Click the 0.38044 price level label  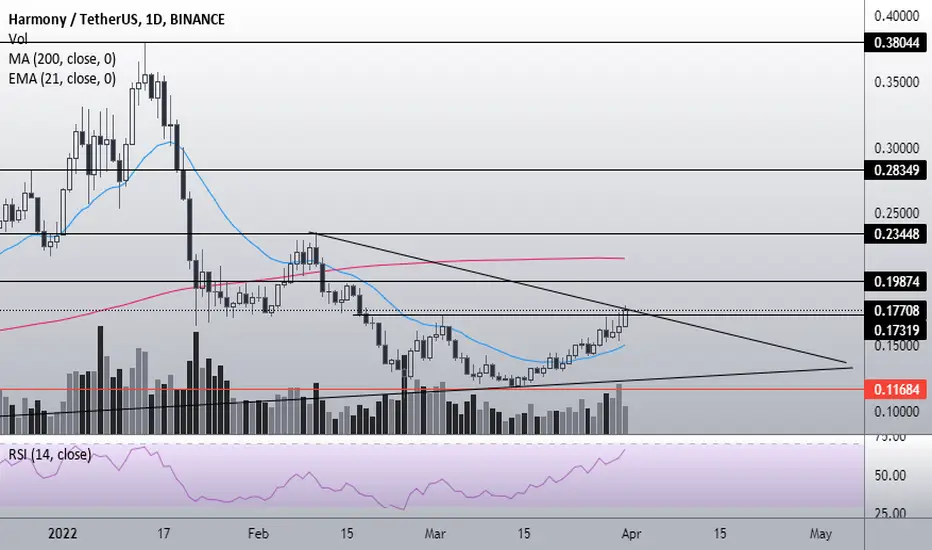896,43
